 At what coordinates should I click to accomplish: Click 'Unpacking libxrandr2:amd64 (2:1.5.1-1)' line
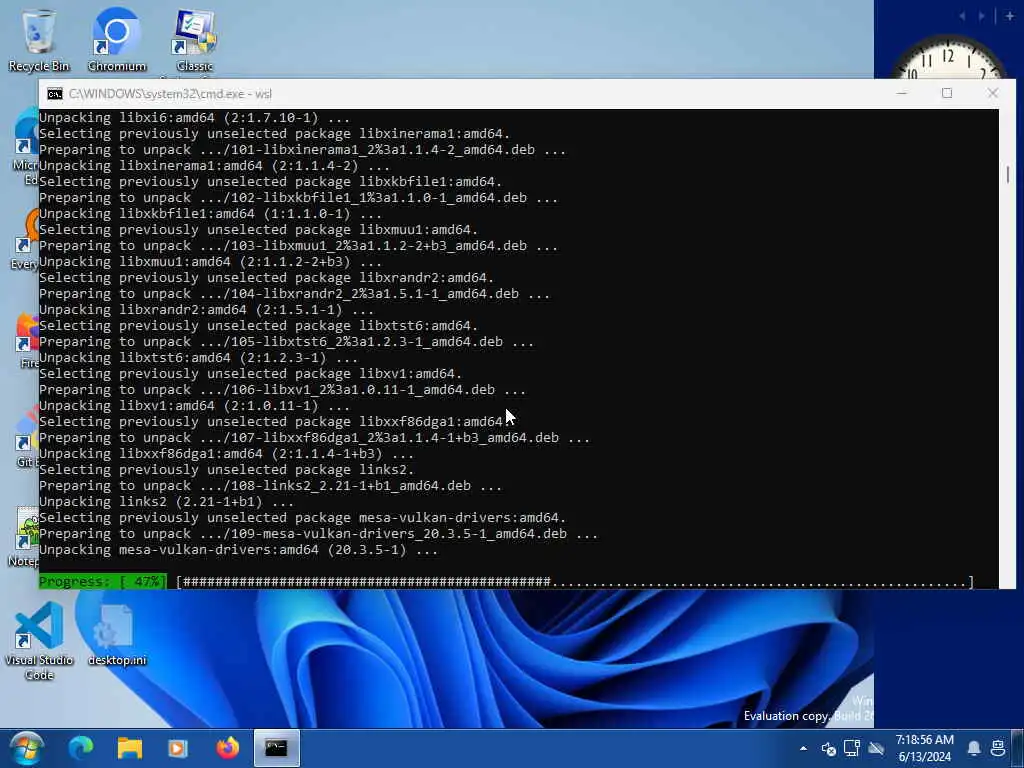click(x=206, y=310)
